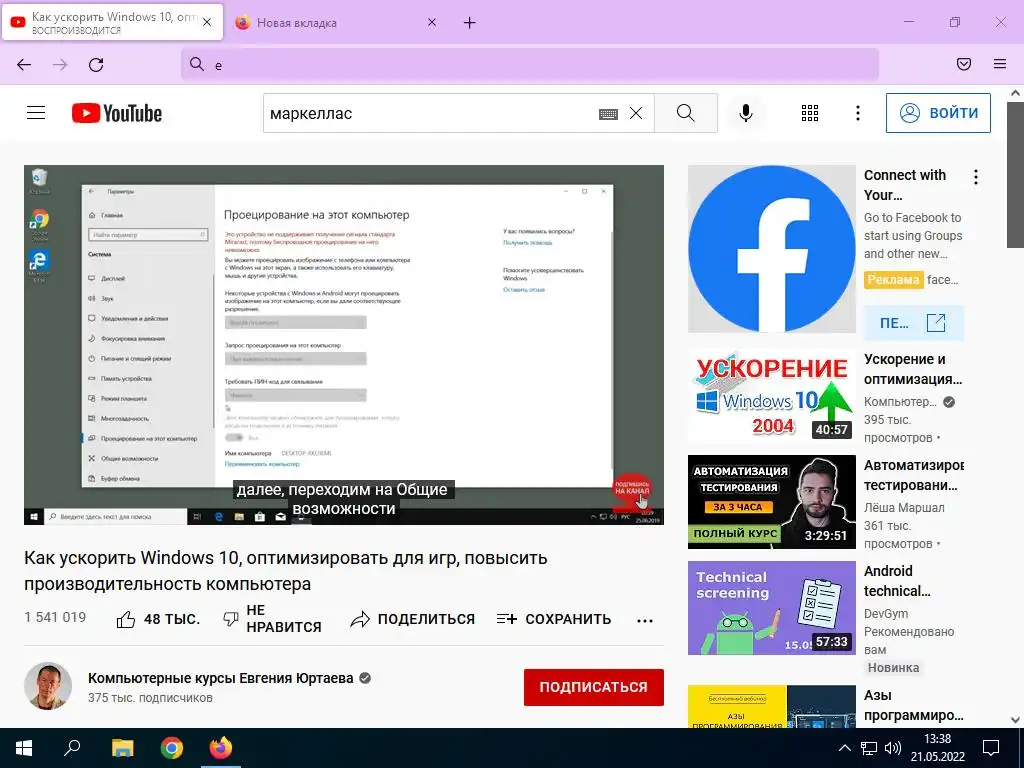Screen dimensions: 1024x768
Task: Show hidden system tray icons
Action: tap(844, 748)
